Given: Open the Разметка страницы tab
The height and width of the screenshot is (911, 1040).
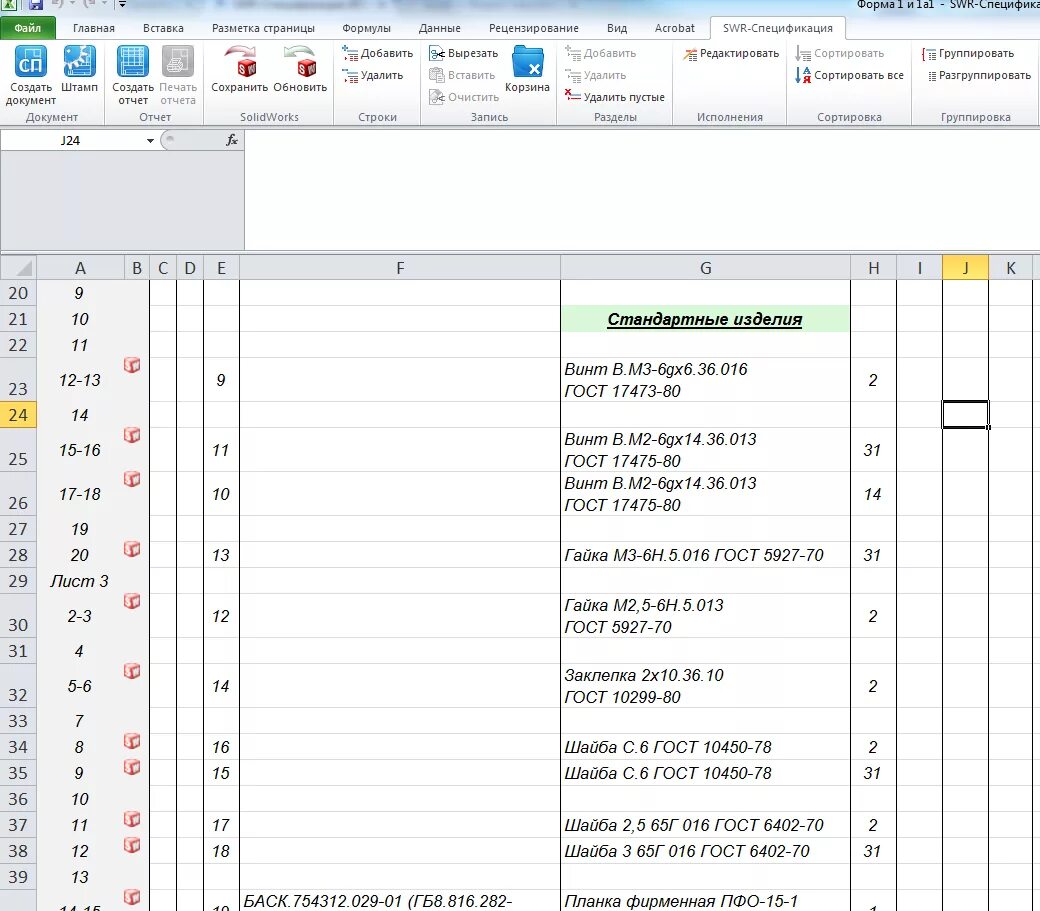Looking at the screenshot, I should tap(263, 28).
